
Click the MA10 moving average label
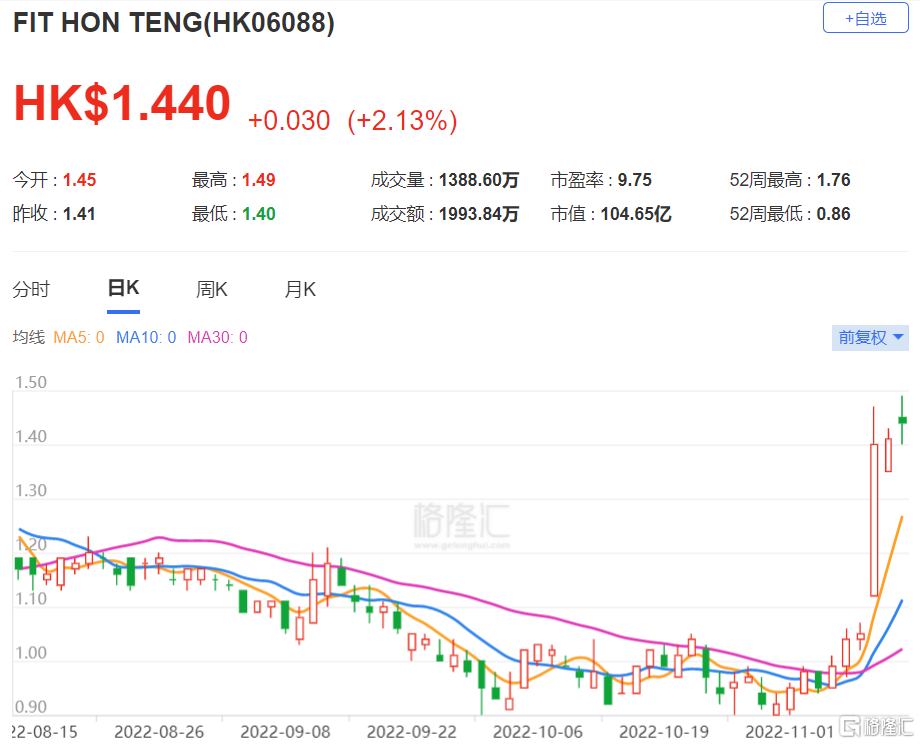tap(146, 337)
